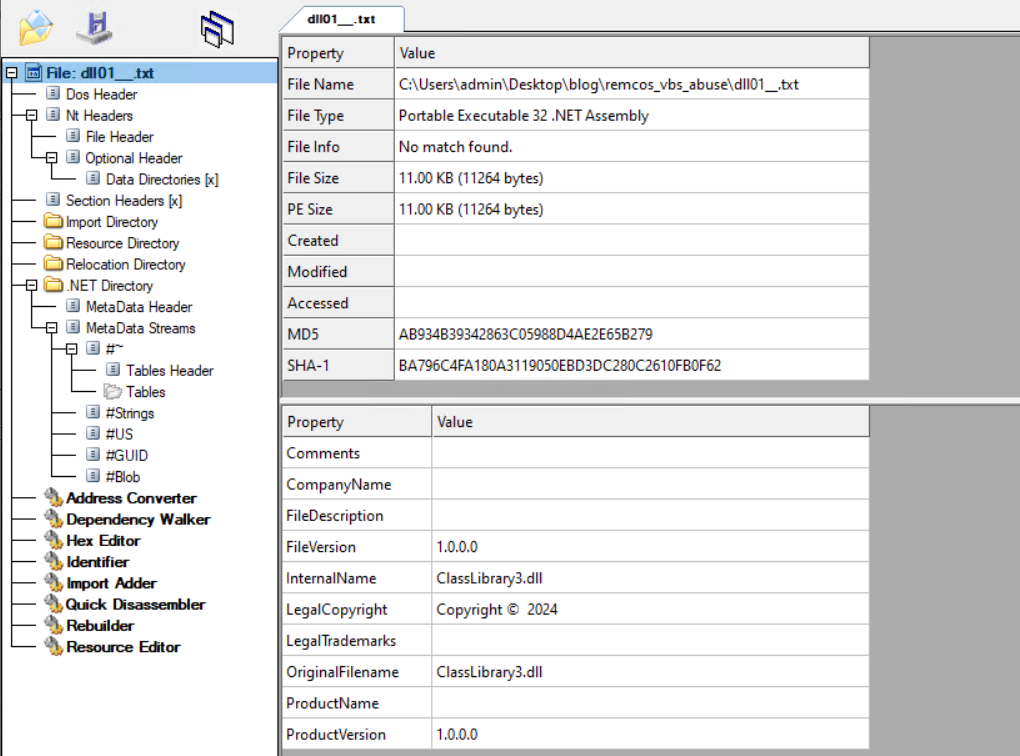
Task: Select the Tables Header item
Action: point(169,371)
